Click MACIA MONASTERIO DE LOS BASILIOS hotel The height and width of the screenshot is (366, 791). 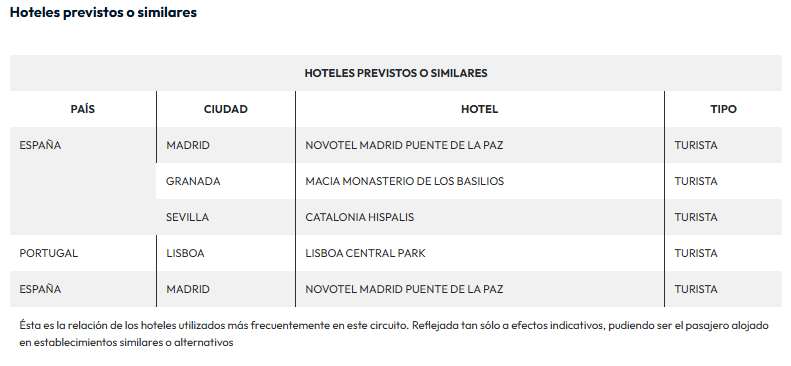[x=405, y=181]
